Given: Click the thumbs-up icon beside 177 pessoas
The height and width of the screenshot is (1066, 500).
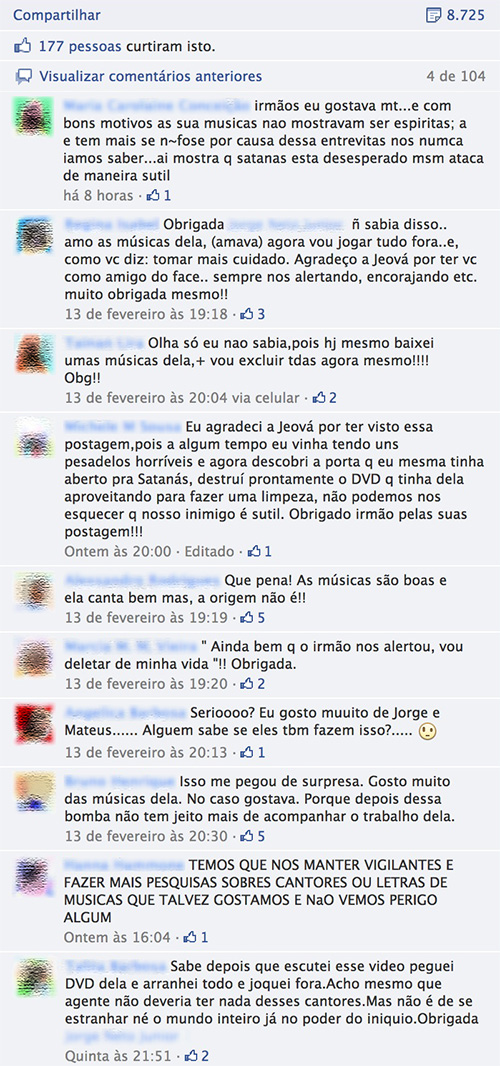Looking at the screenshot, I should coord(23,48).
